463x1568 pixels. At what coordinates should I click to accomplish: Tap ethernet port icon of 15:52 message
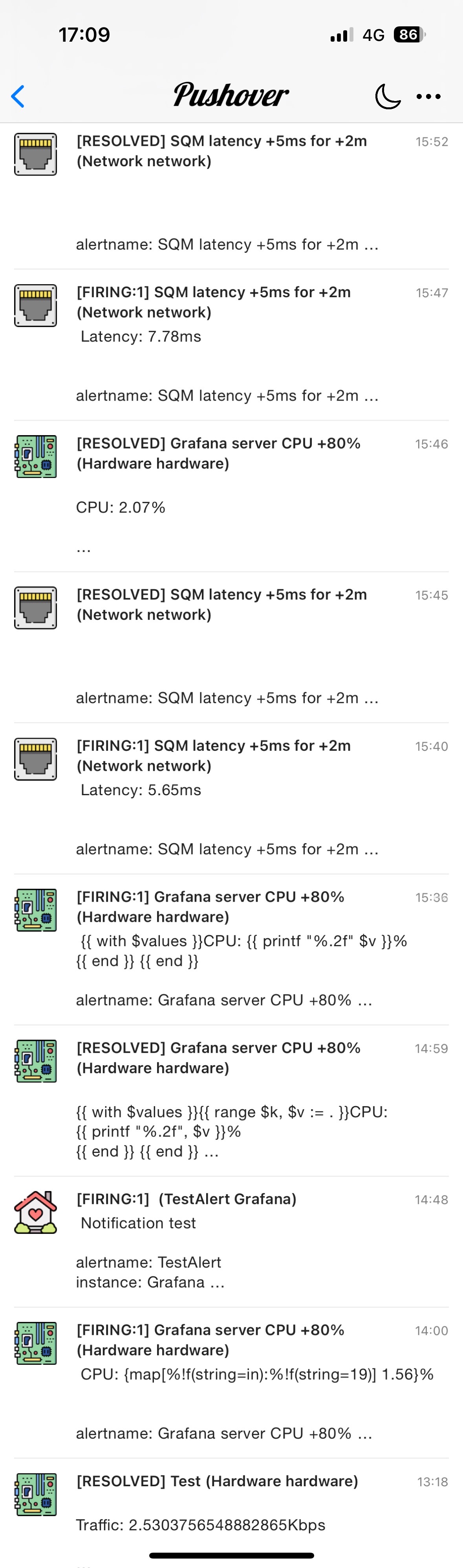pyautogui.click(x=35, y=154)
